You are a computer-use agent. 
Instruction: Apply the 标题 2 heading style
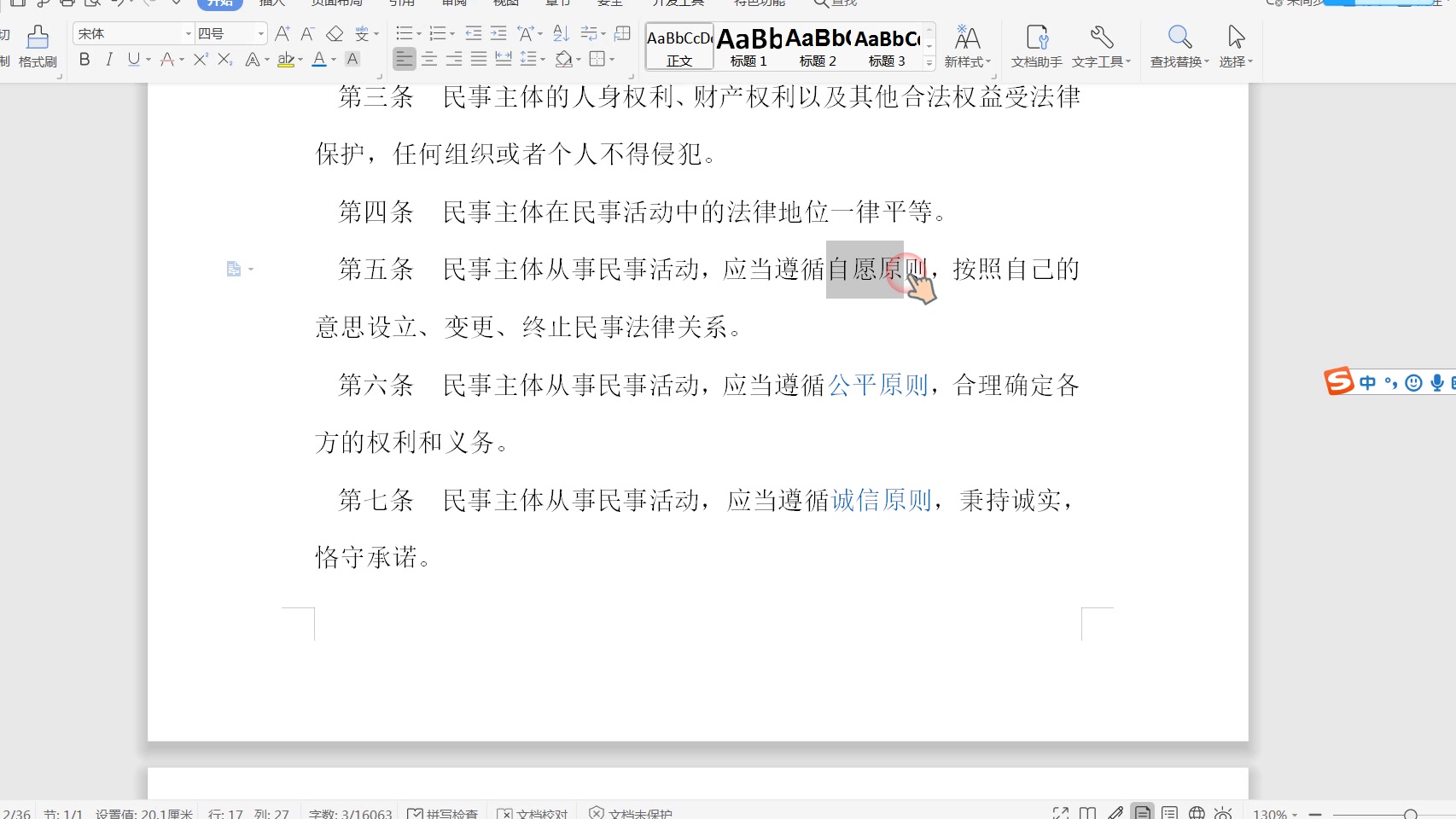click(818, 46)
